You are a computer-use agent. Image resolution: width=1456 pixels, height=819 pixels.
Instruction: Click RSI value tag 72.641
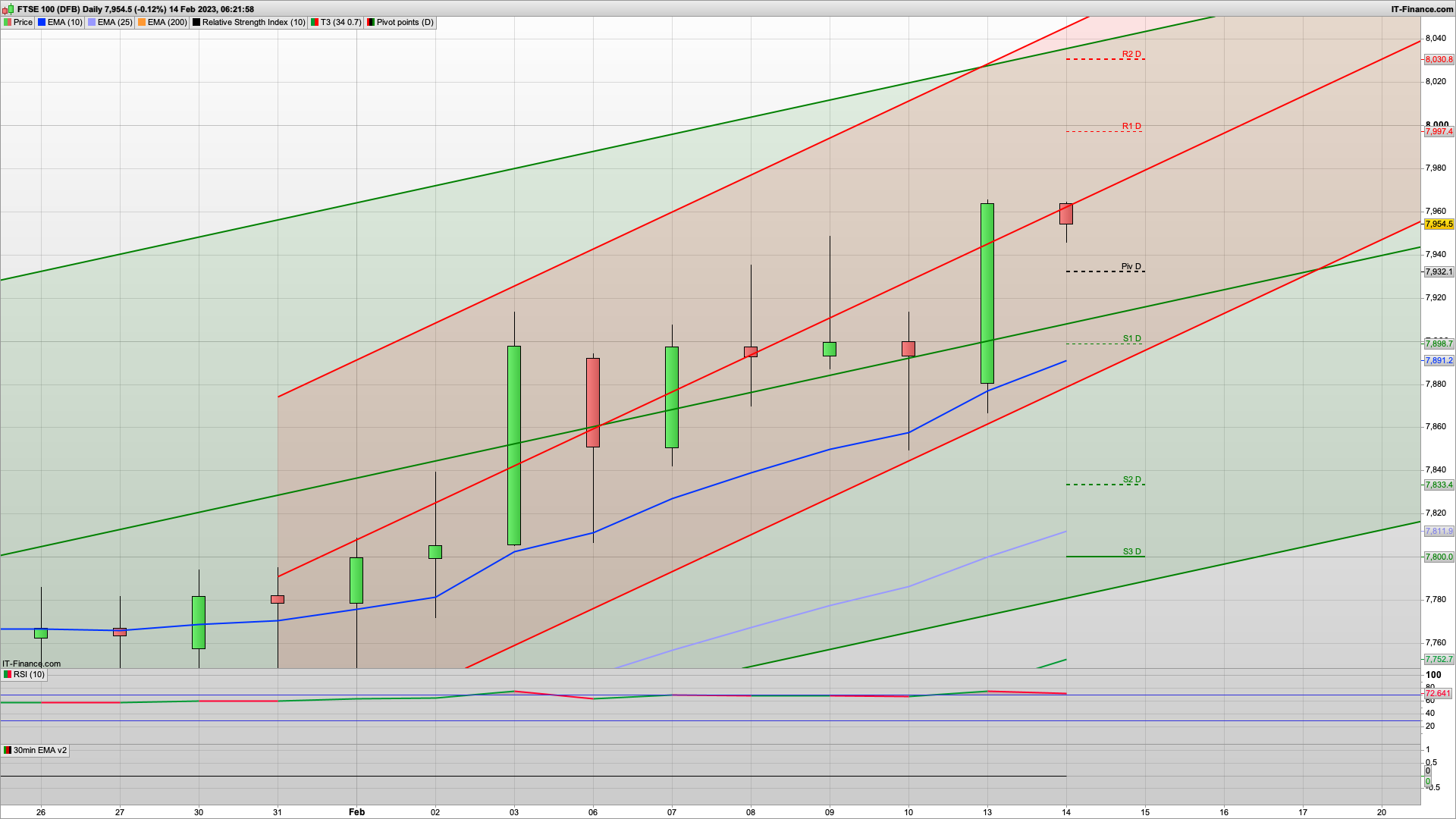tap(1438, 694)
